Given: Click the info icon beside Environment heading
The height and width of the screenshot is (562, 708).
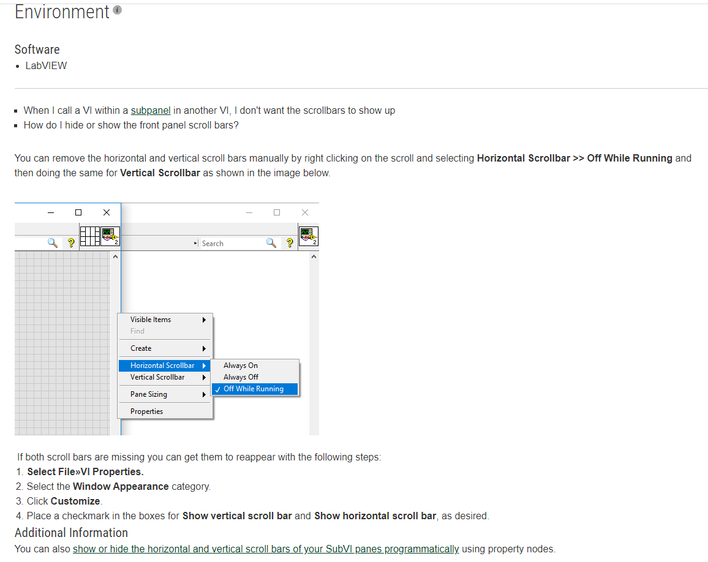Looking at the screenshot, I should point(117,10).
